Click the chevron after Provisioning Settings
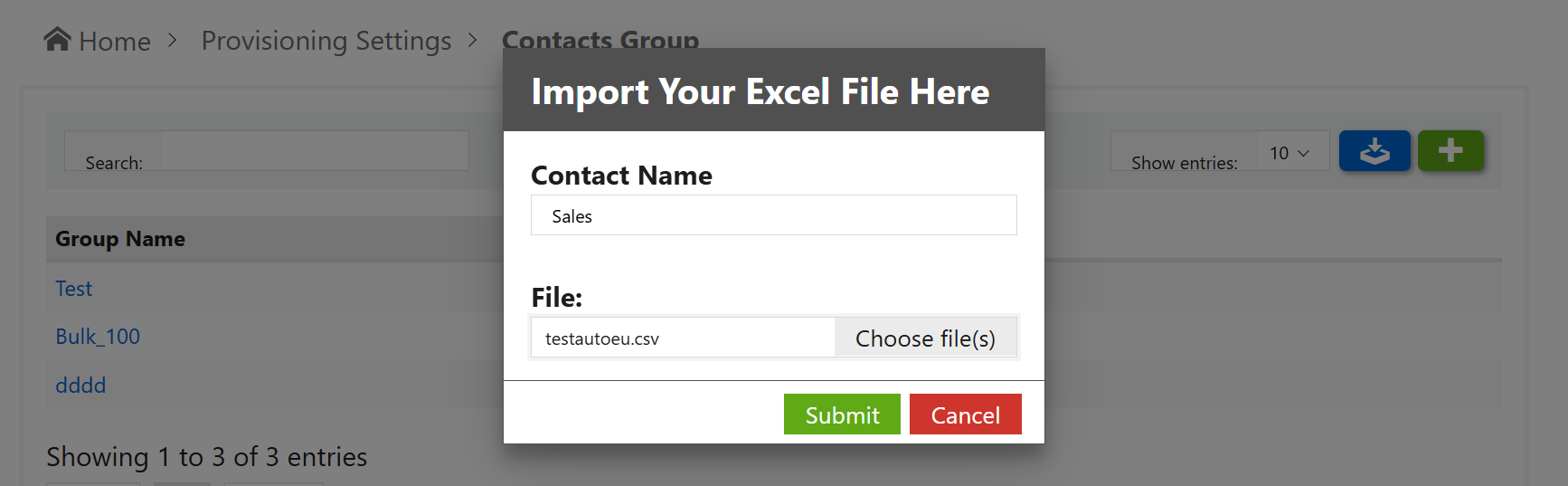This screenshot has width=1568, height=486. coord(473,41)
